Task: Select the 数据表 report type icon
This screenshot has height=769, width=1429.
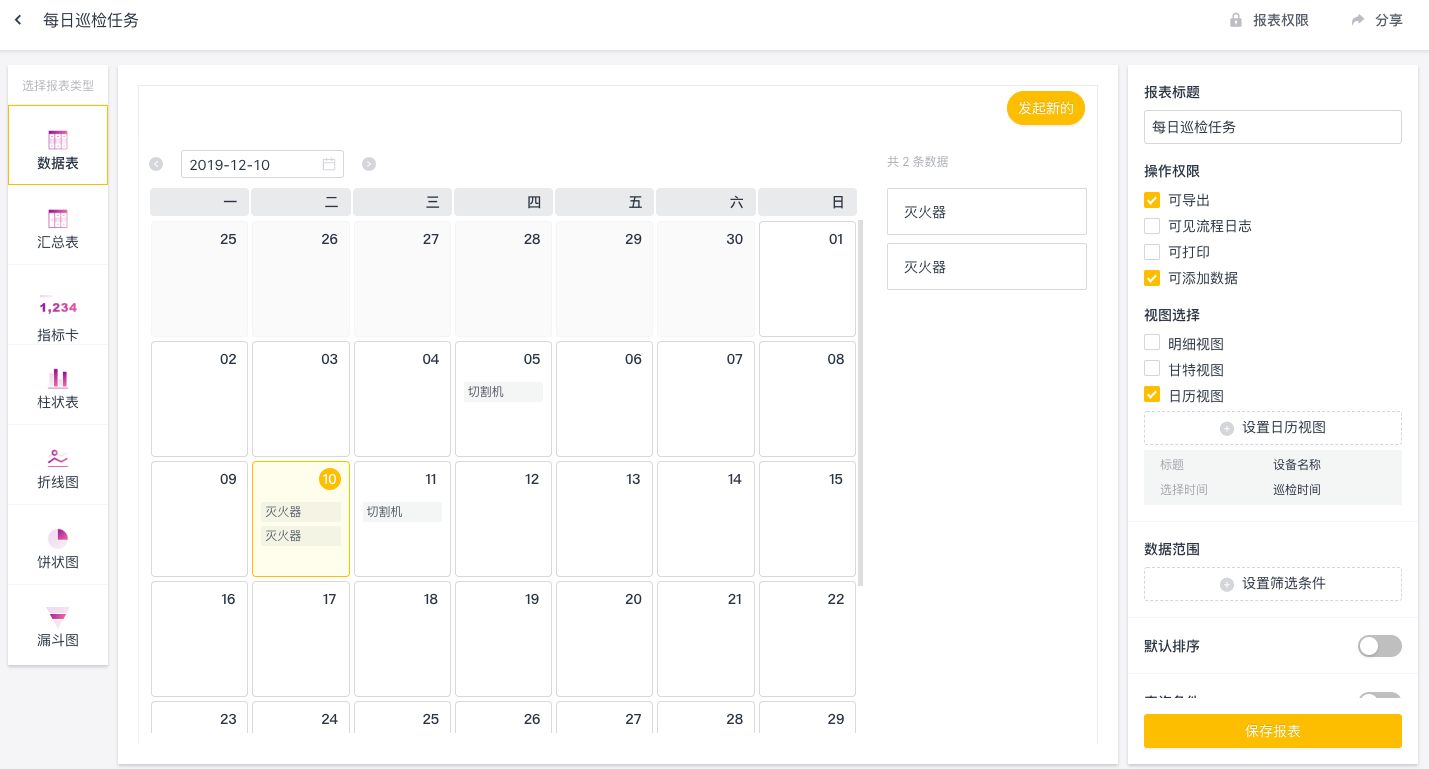Action: point(58,141)
